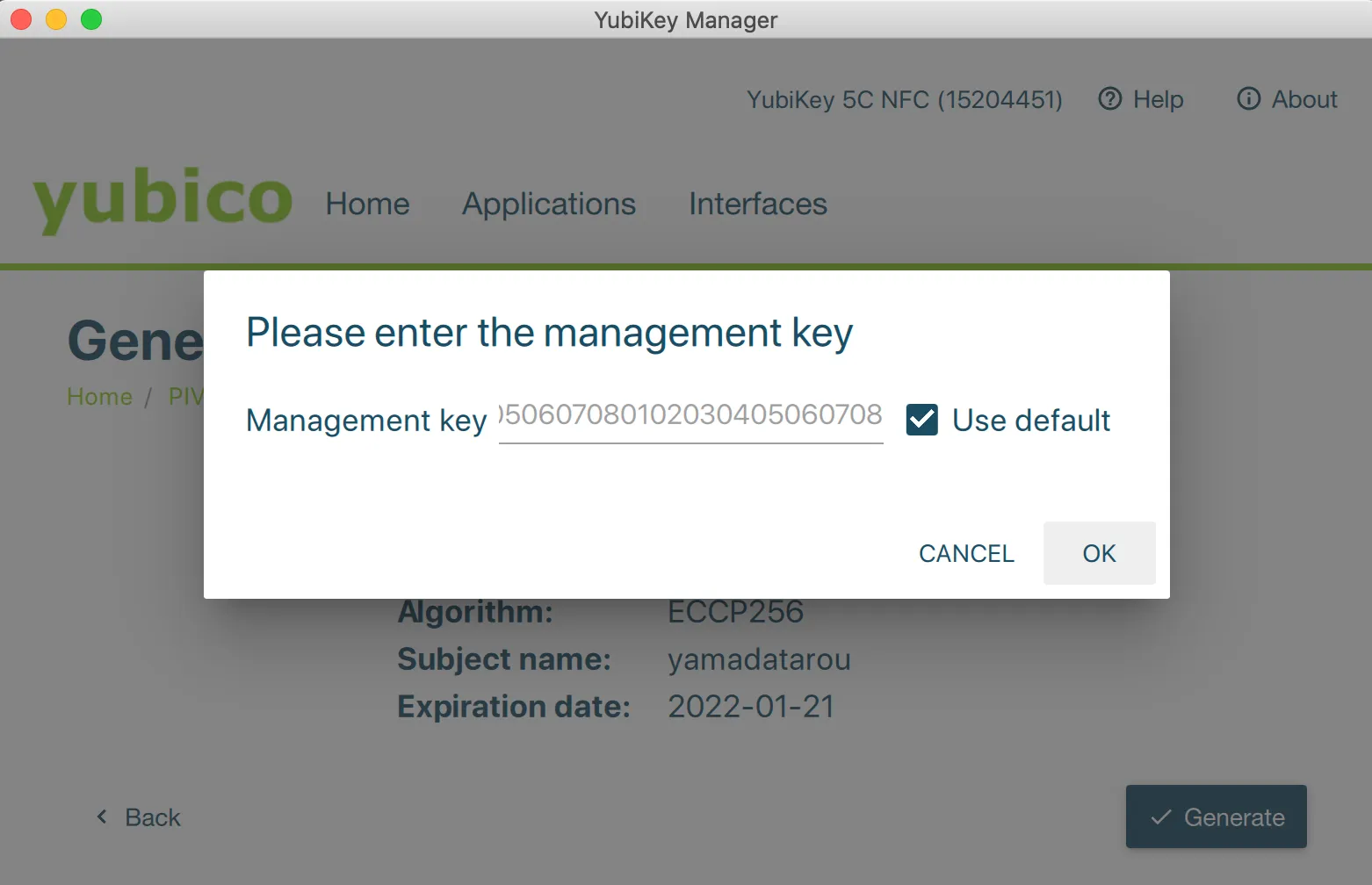Click the Help link text
The width and height of the screenshot is (1372, 885).
click(x=1158, y=99)
